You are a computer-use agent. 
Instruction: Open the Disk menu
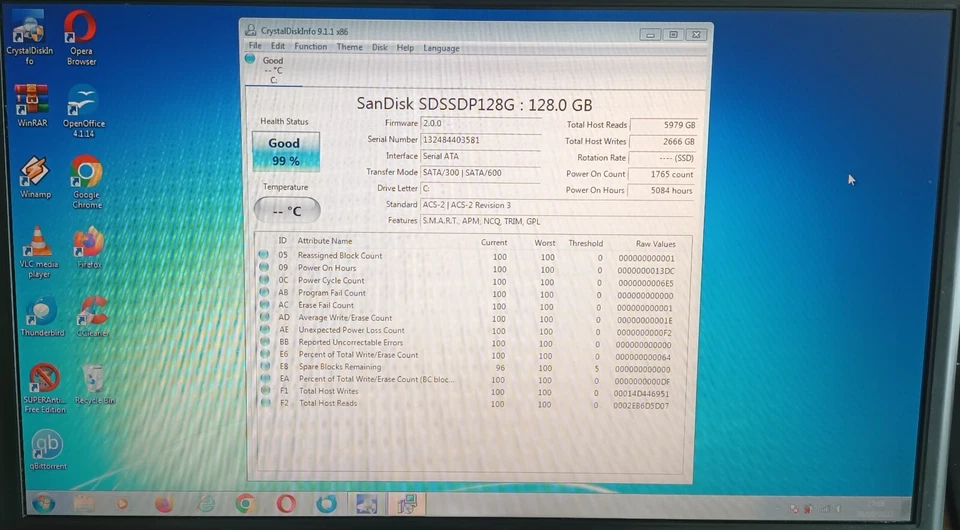(x=380, y=47)
